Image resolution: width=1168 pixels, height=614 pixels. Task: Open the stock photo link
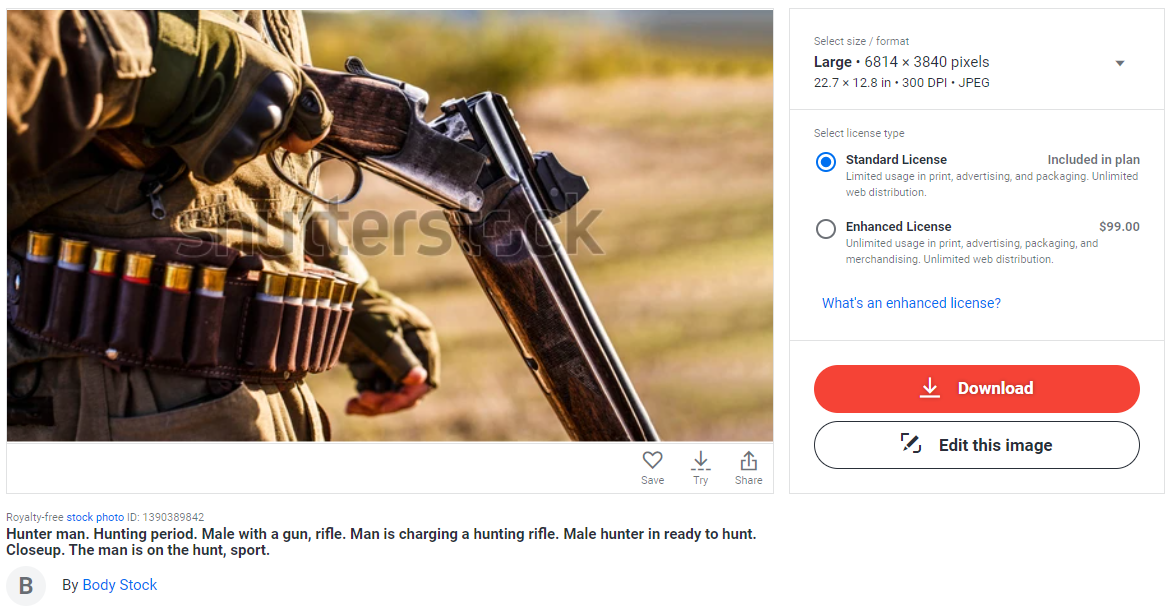[95, 517]
